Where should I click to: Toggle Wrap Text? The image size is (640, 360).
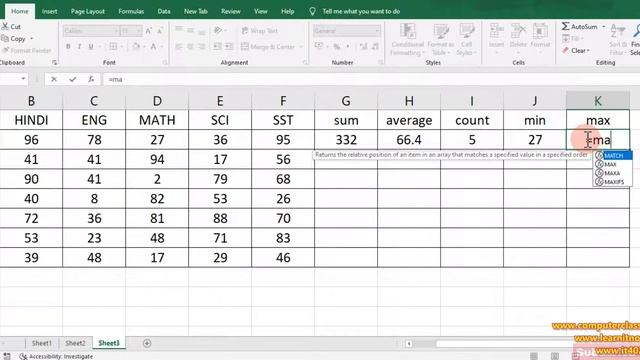pyautogui.click(x=260, y=31)
